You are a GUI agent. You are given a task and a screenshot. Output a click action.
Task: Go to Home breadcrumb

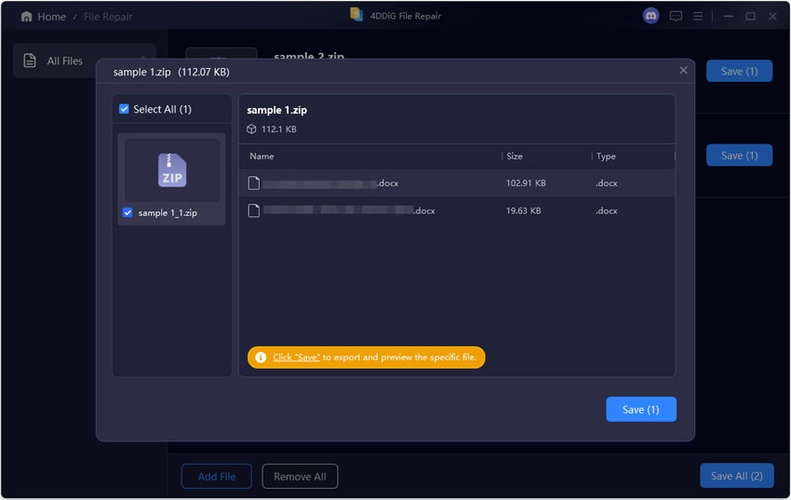pyautogui.click(x=51, y=17)
